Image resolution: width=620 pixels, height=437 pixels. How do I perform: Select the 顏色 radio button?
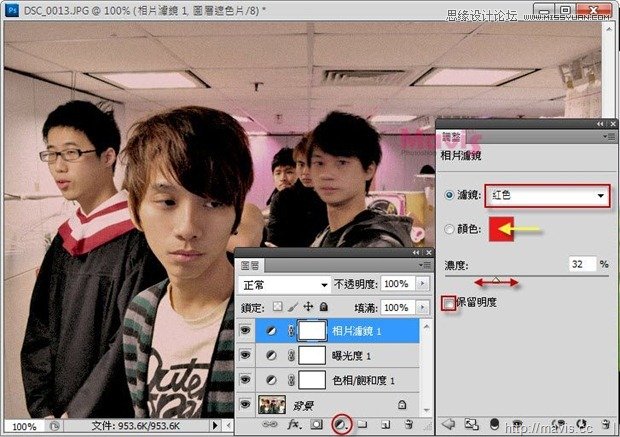(449, 229)
